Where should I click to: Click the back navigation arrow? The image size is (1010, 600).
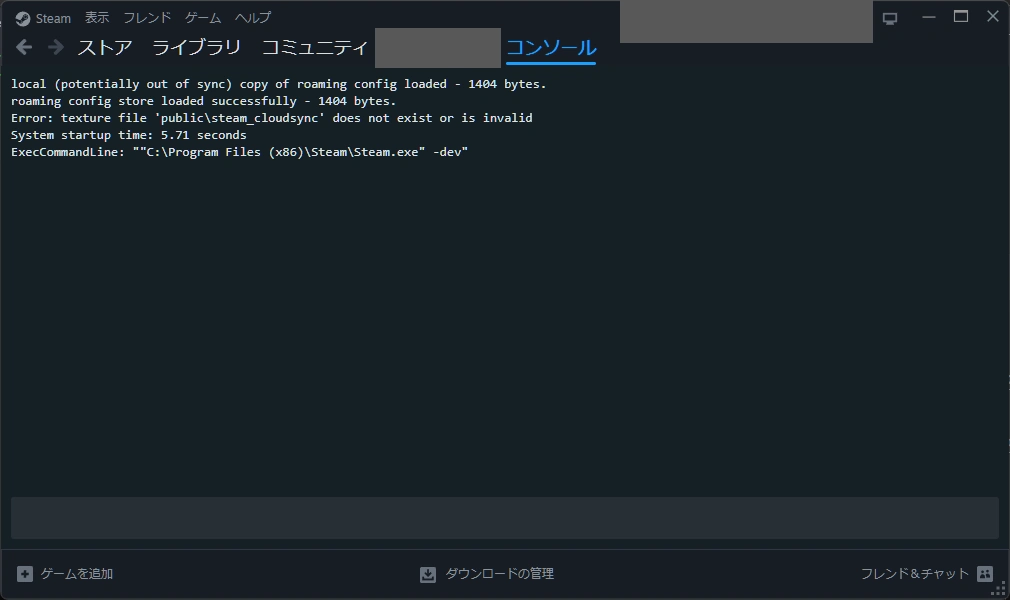pos(23,46)
